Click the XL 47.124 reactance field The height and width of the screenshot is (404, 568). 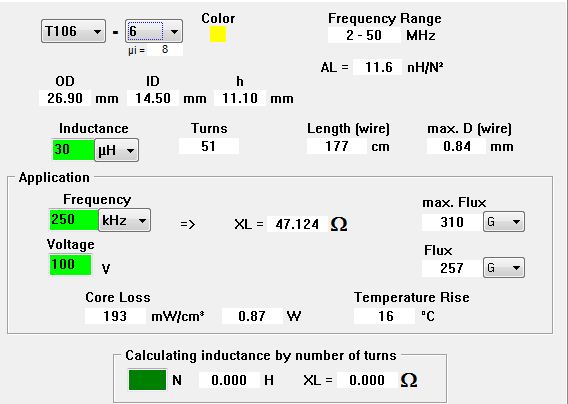[x=297, y=224]
